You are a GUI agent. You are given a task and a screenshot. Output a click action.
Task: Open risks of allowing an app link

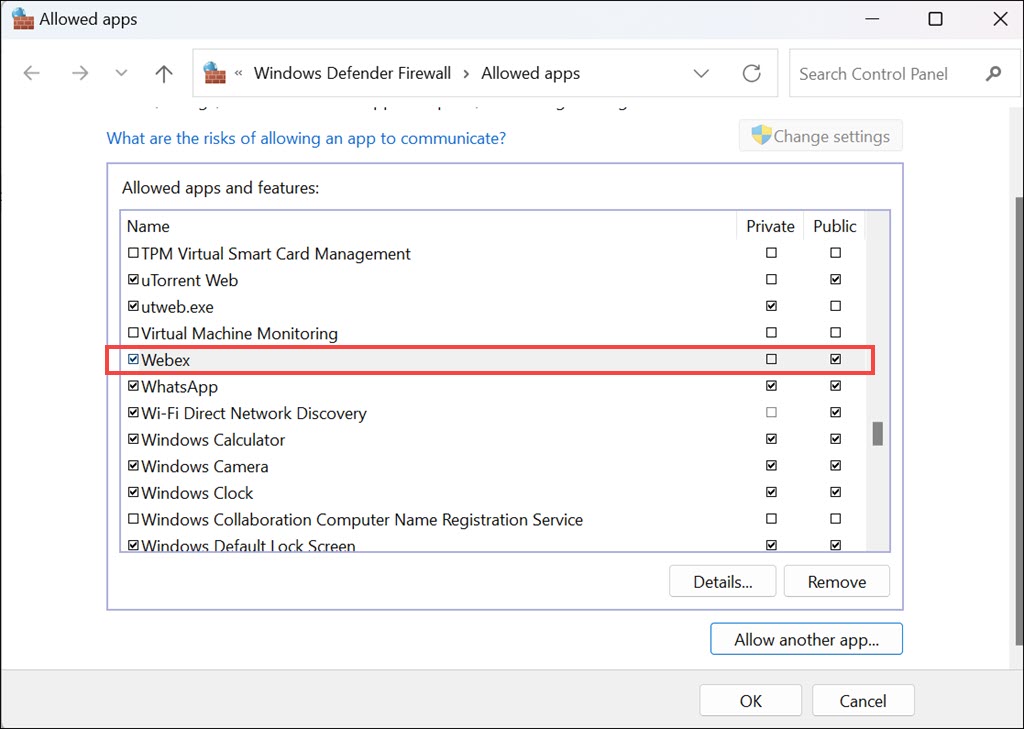[x=306, y=138]
